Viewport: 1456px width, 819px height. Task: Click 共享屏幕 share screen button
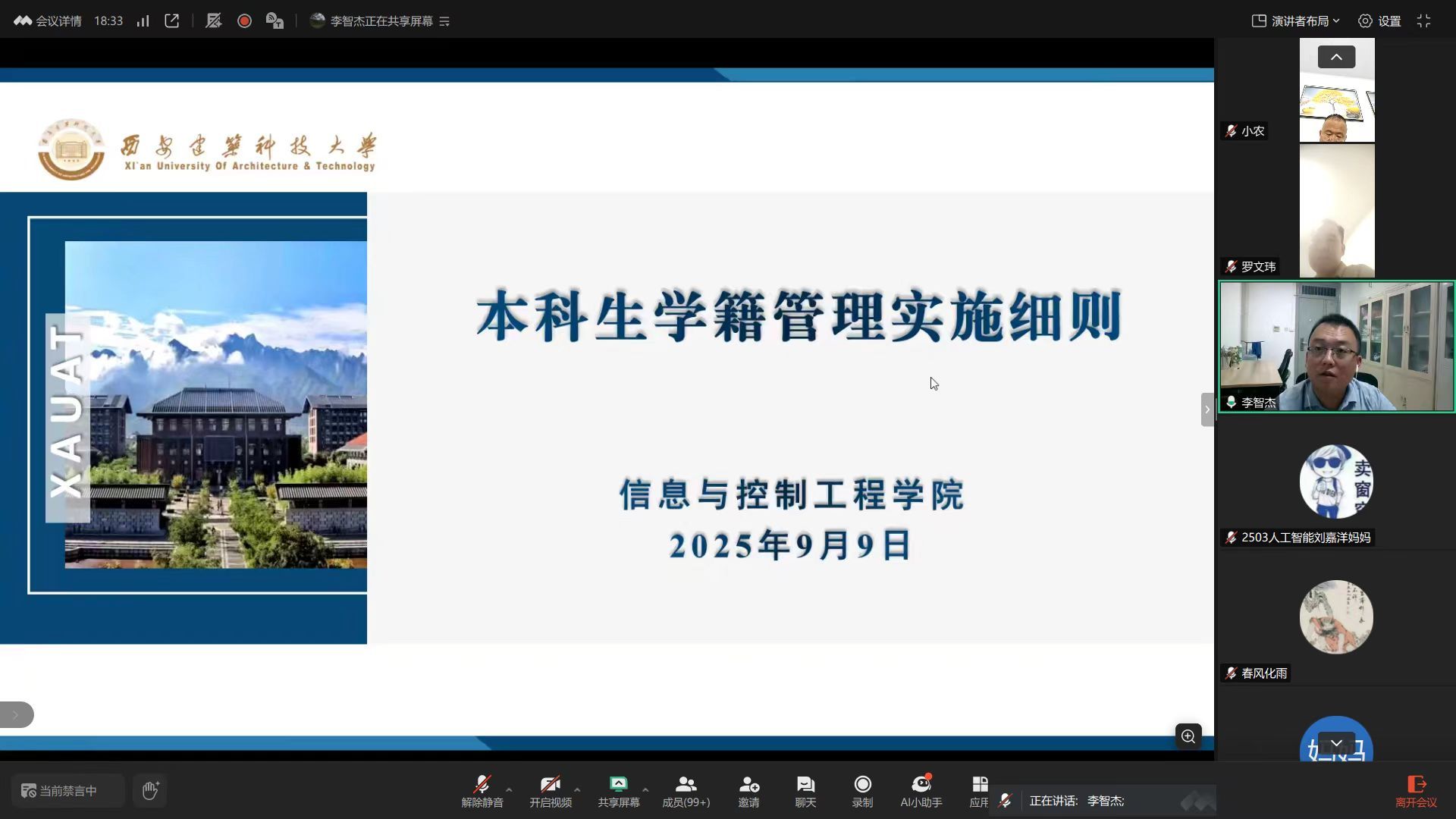click(x=618, y=790)
